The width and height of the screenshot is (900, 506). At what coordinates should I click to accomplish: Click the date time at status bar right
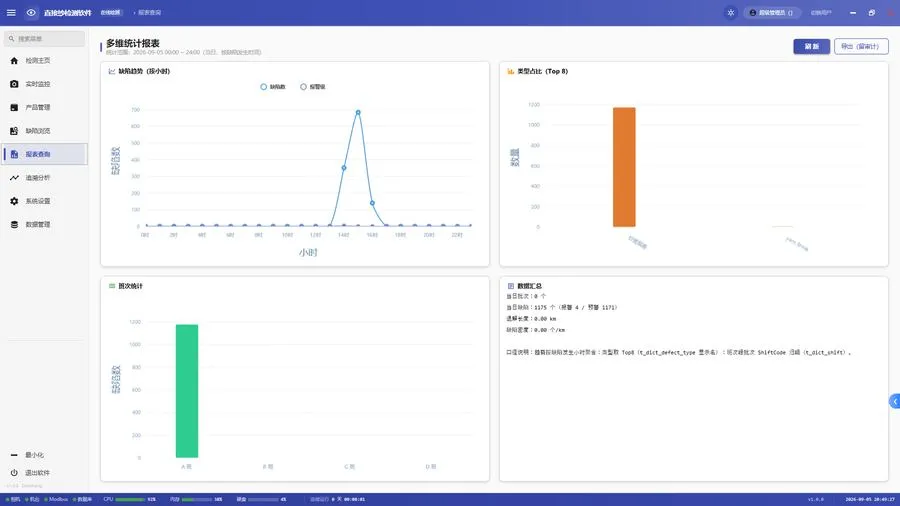coord(870,500)
